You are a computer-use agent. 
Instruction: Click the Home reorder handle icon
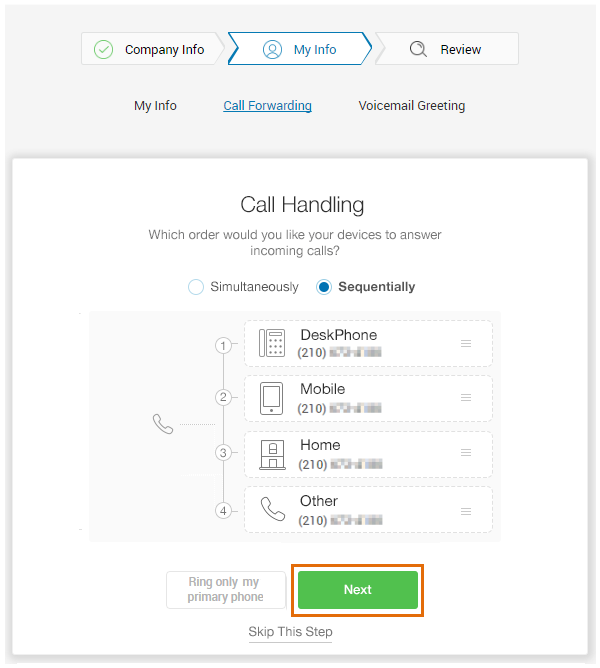pos(466,452)
